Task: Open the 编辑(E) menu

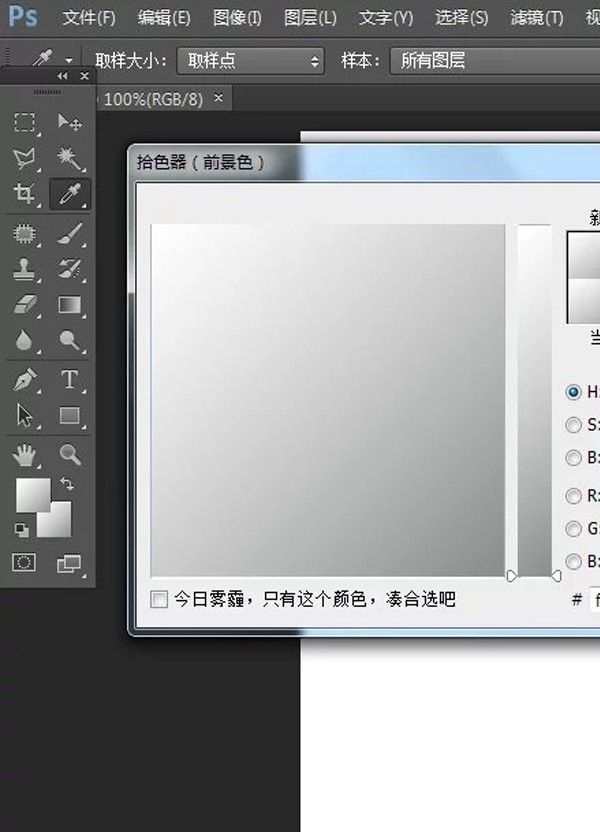Action: coord(164,18)
